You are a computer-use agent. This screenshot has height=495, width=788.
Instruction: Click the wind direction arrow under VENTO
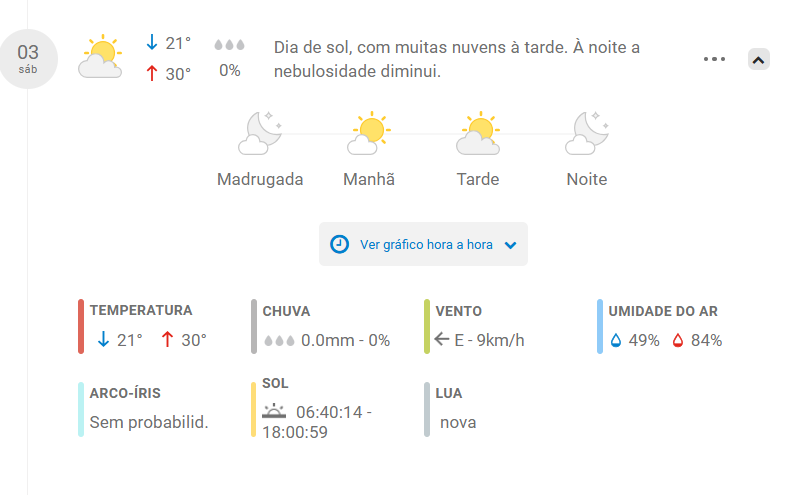click(442, 339)
